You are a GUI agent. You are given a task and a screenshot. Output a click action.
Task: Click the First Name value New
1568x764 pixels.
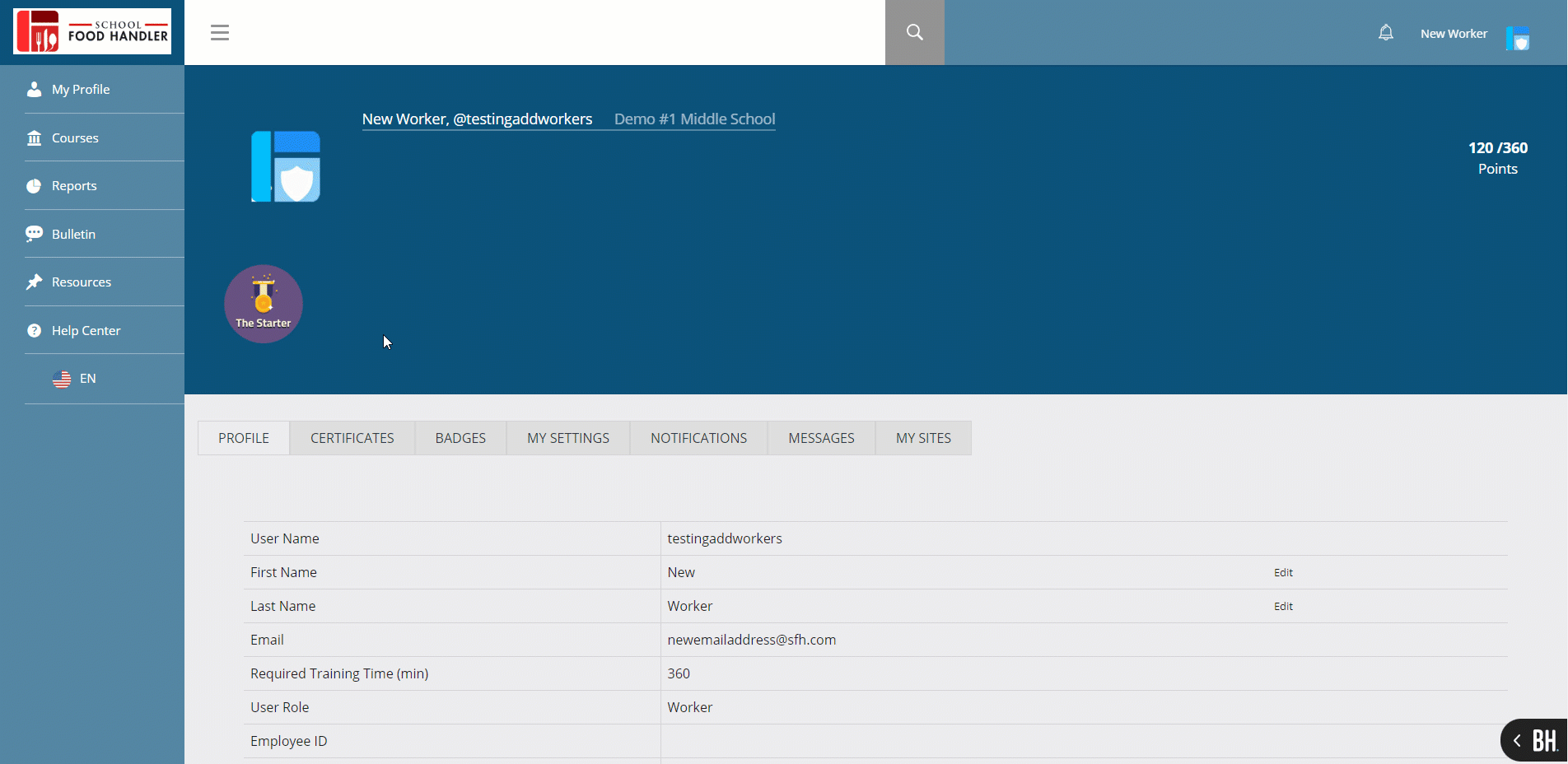tap(681, 572)
